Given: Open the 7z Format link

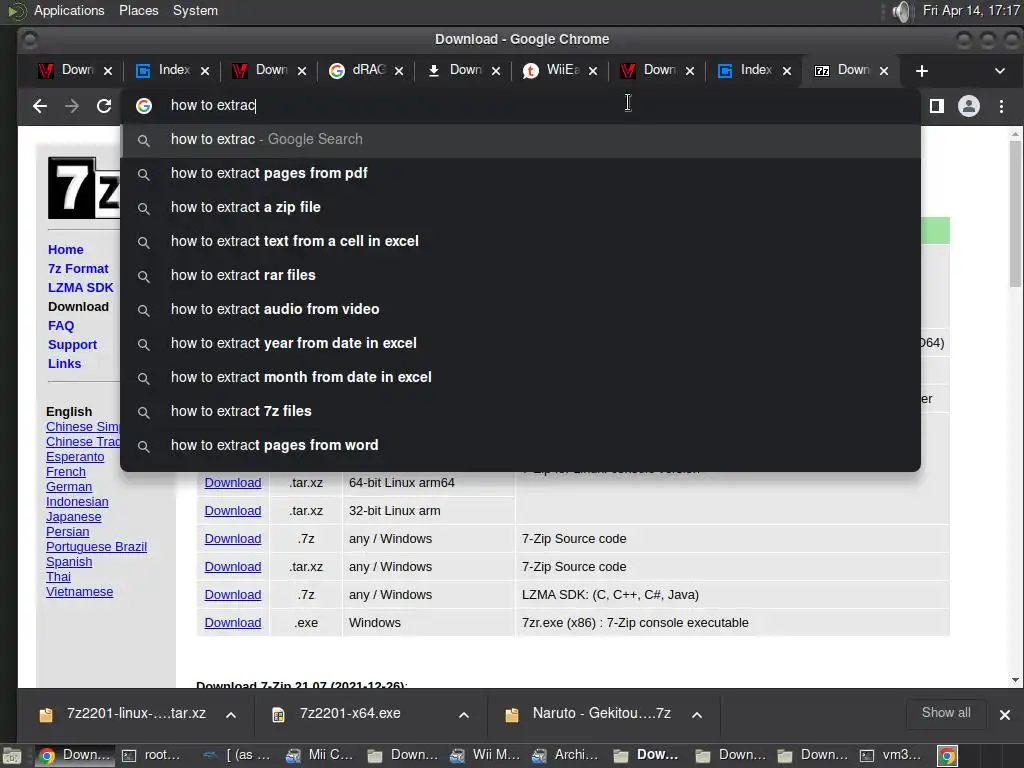Looking at the screenshot, I should click(78, 268).
